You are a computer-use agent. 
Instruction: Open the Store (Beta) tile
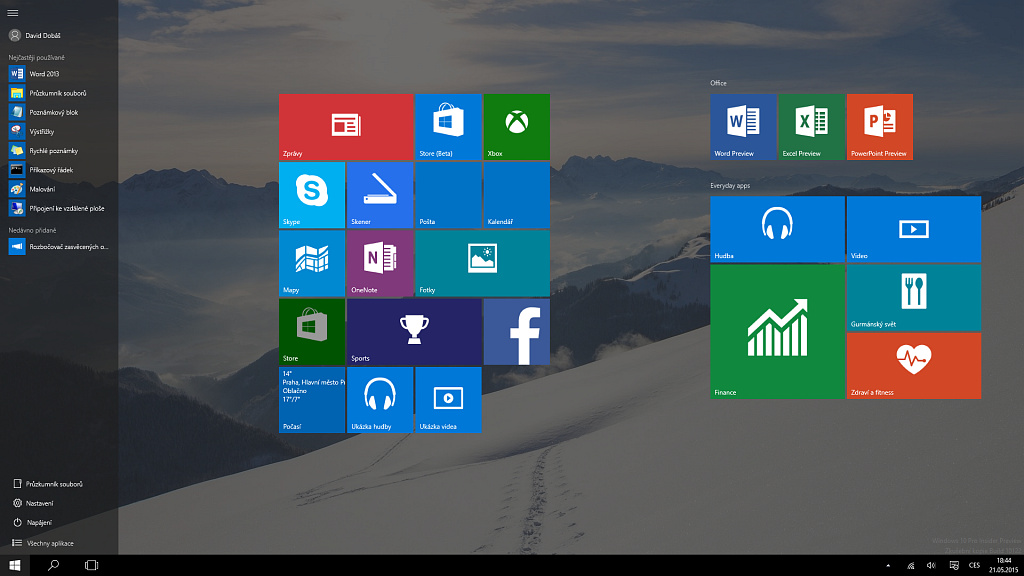tap(448, 127)
